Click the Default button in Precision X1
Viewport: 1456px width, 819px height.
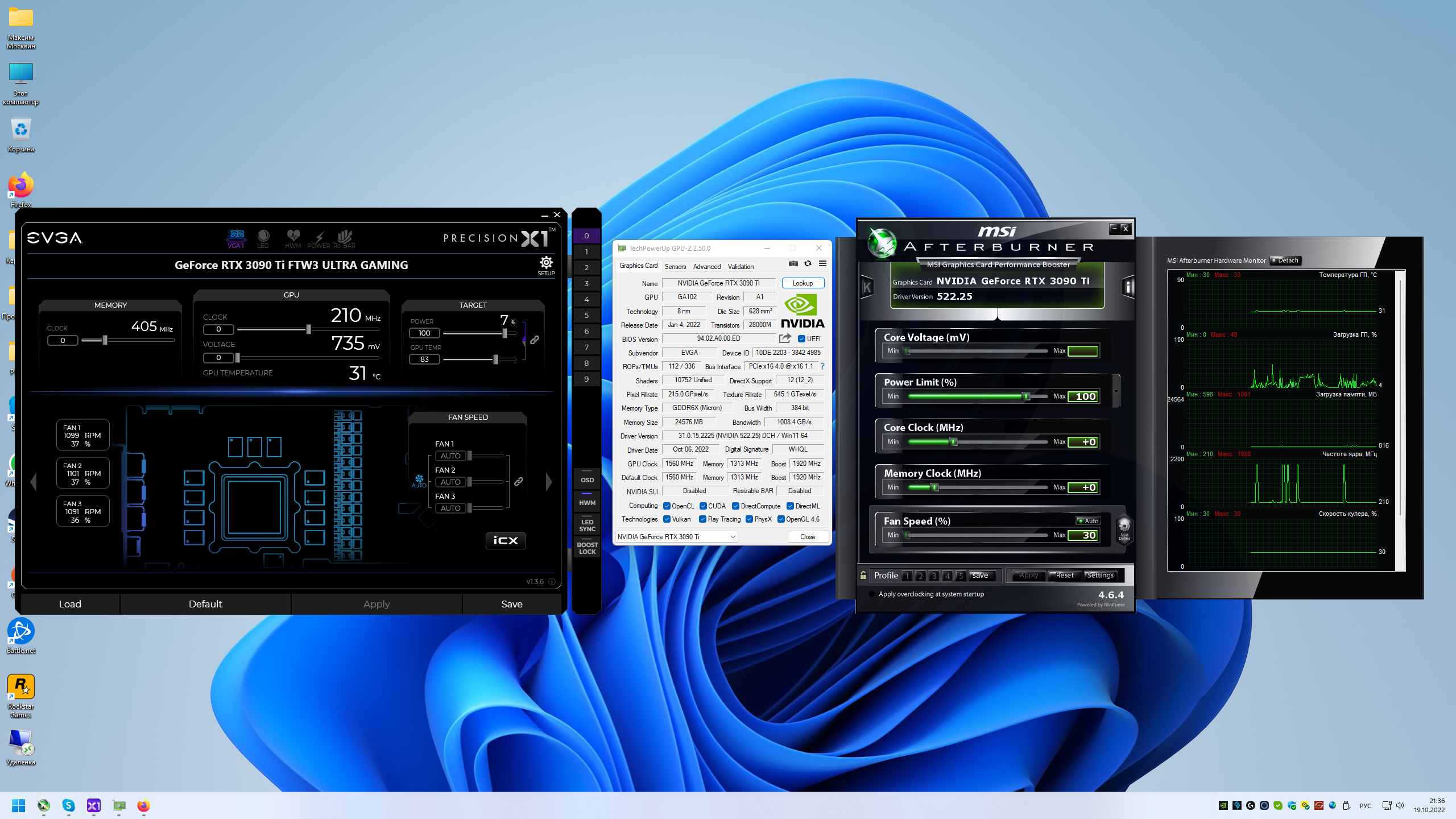205,604
